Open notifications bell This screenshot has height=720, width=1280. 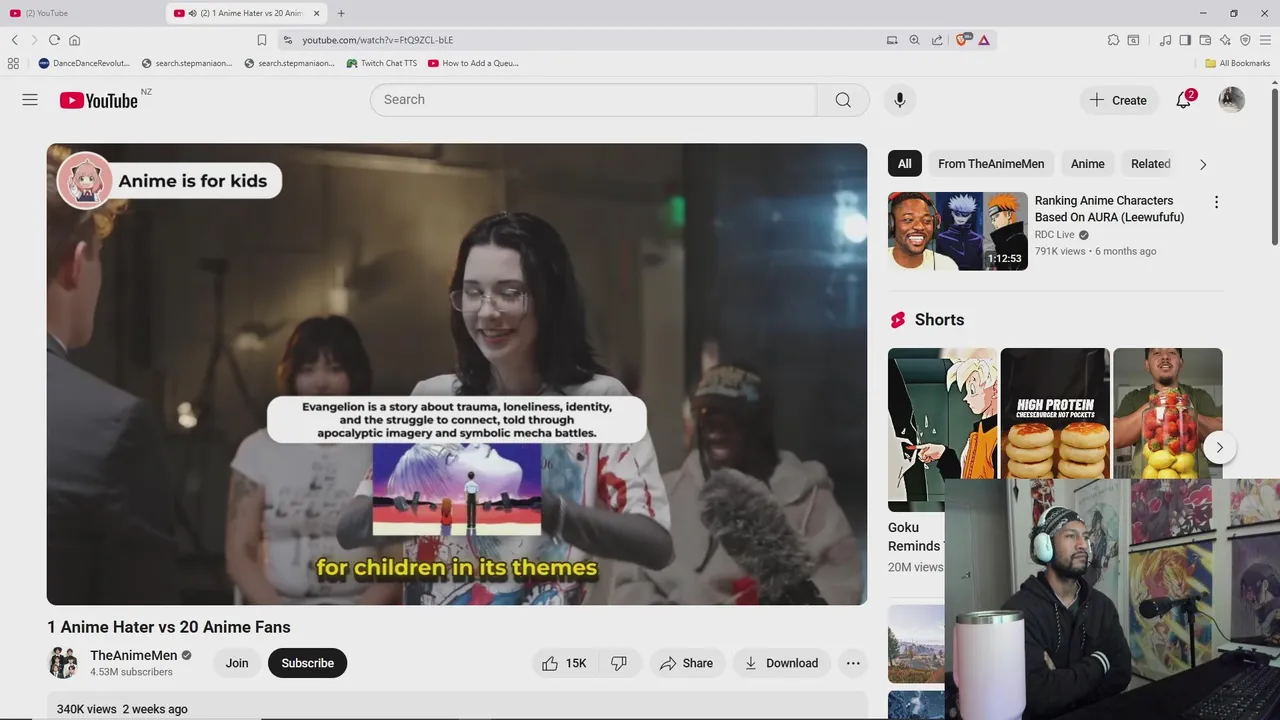pyautogui.click(x=1184, y=100)
